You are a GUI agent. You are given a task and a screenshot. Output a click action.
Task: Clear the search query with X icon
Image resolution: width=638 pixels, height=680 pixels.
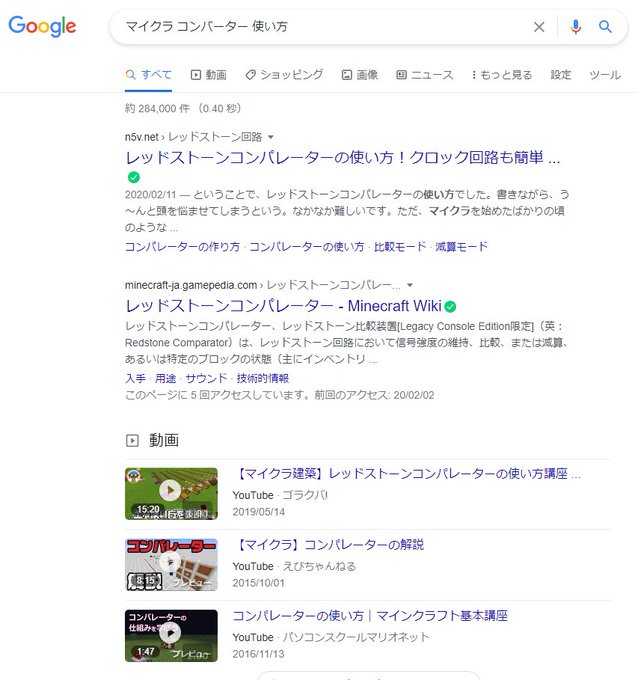point(539,27)
